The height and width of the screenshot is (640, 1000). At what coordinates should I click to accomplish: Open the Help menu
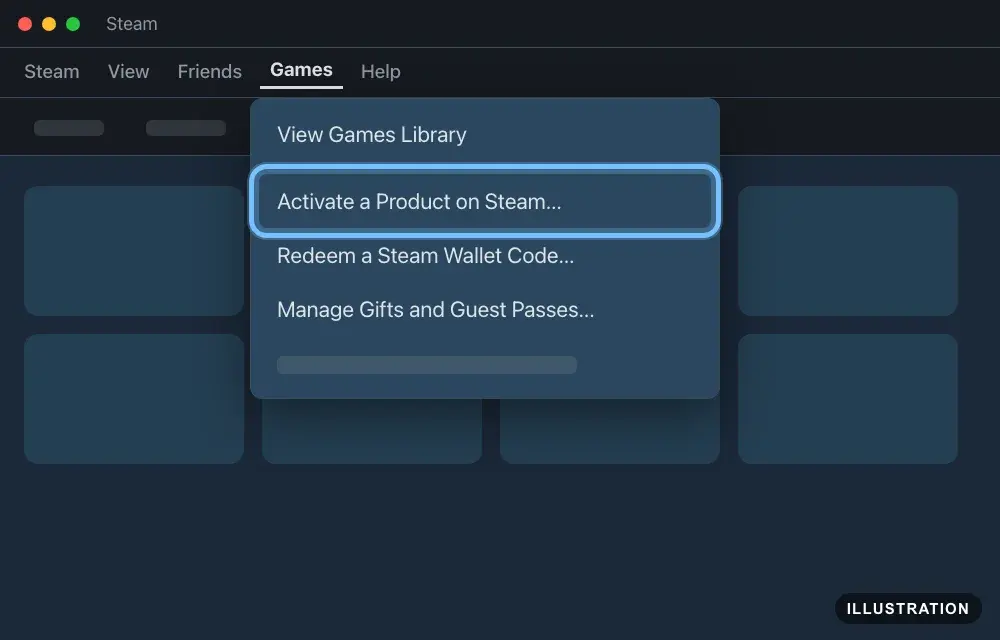tap(380, 71)
